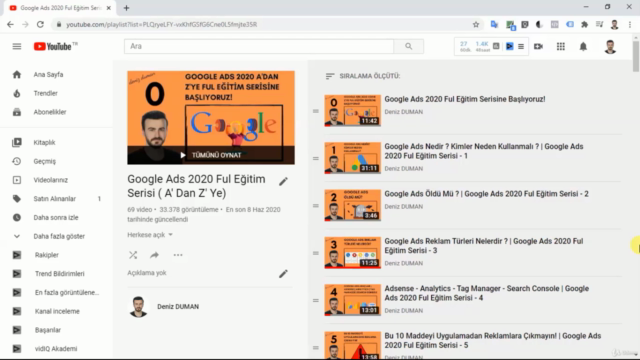This screenshot has width=640, height=360.
Task: Click the vidIQ list view icon
Action: click(521, 47)
